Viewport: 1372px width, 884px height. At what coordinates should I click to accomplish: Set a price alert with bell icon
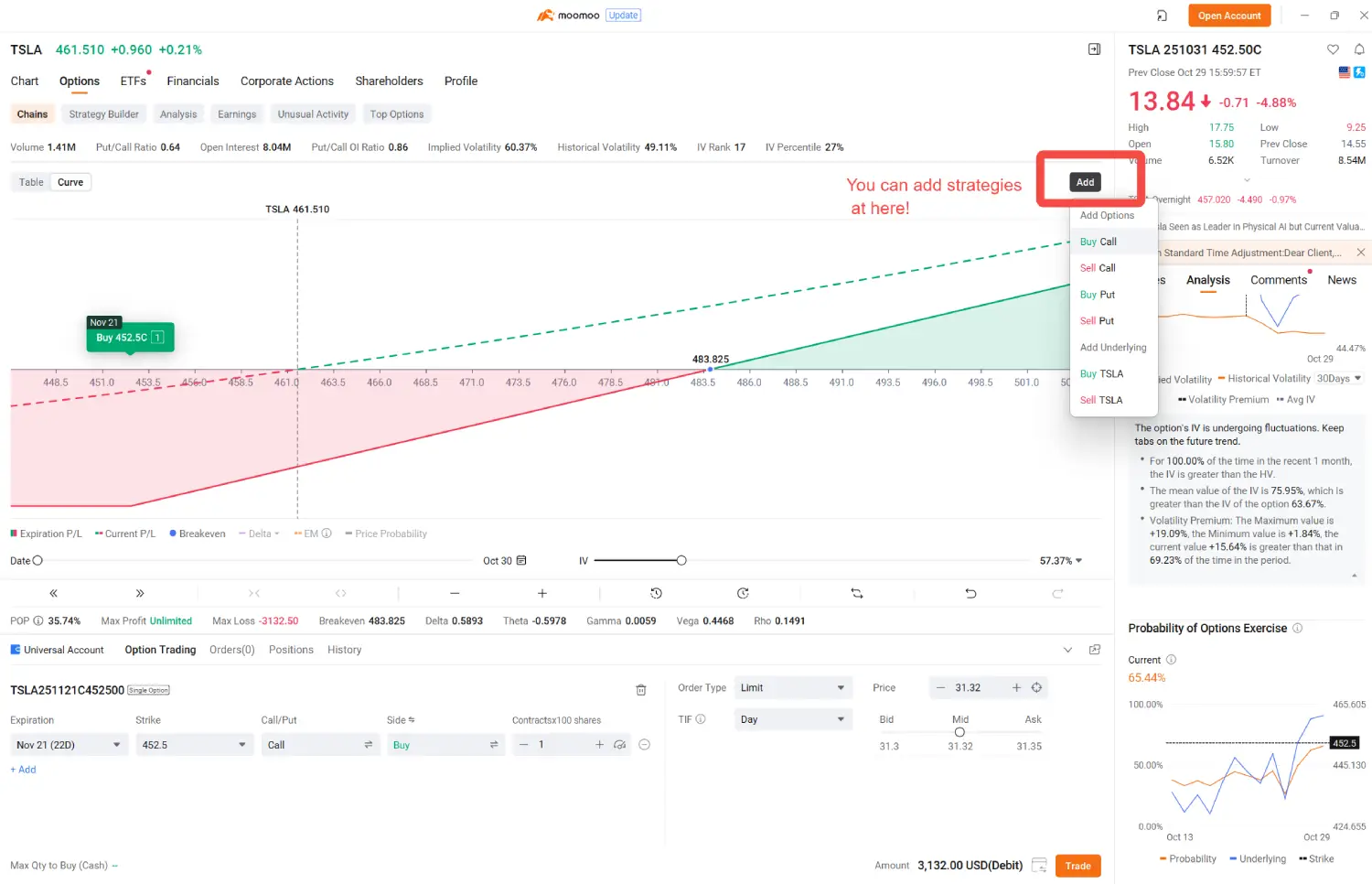point(1359,49)
